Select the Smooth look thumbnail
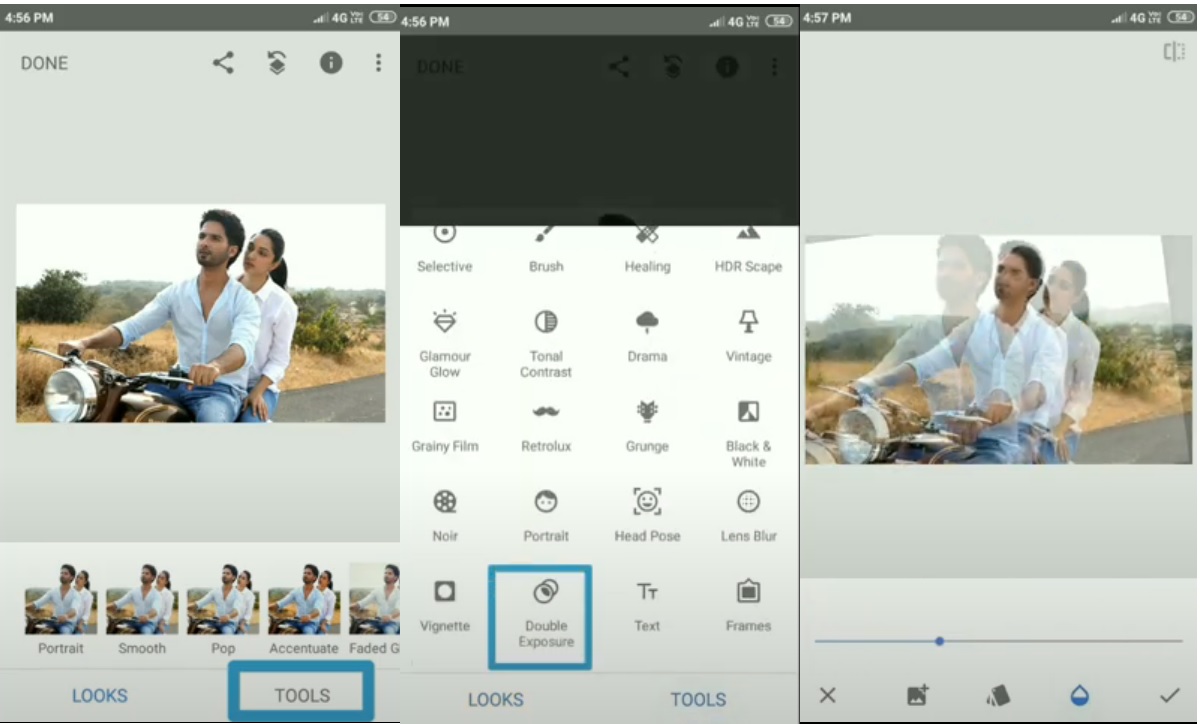 pyautogui.click(x=142, y=610)
